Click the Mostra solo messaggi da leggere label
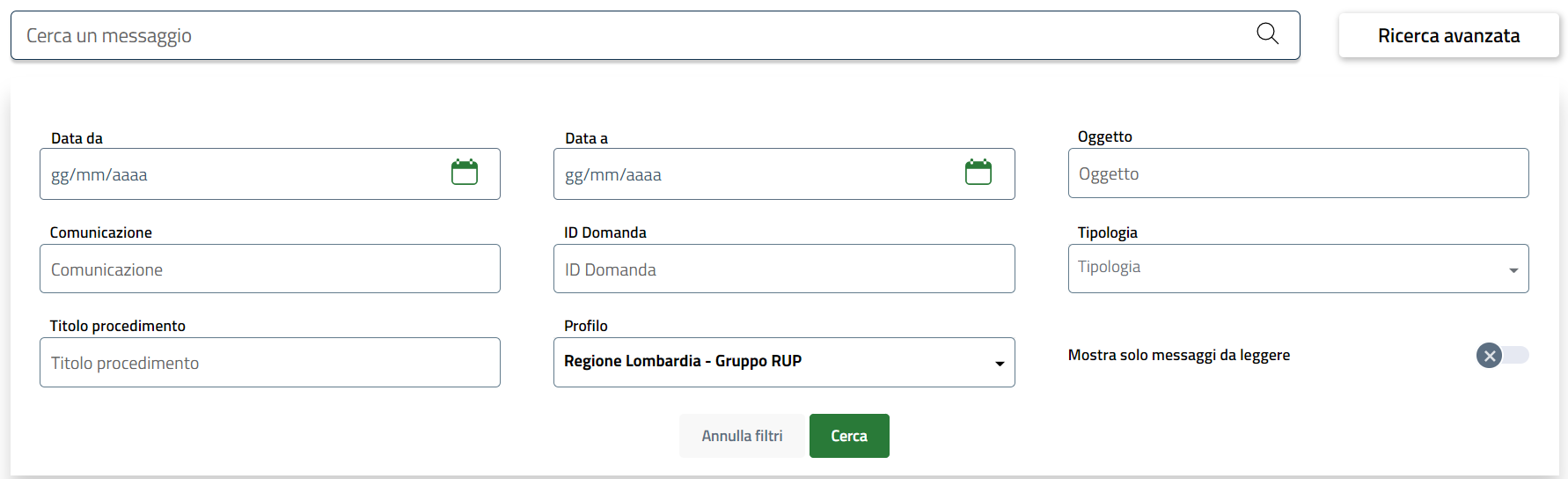Screen dimensions: 1568x479 point(1178,356)
